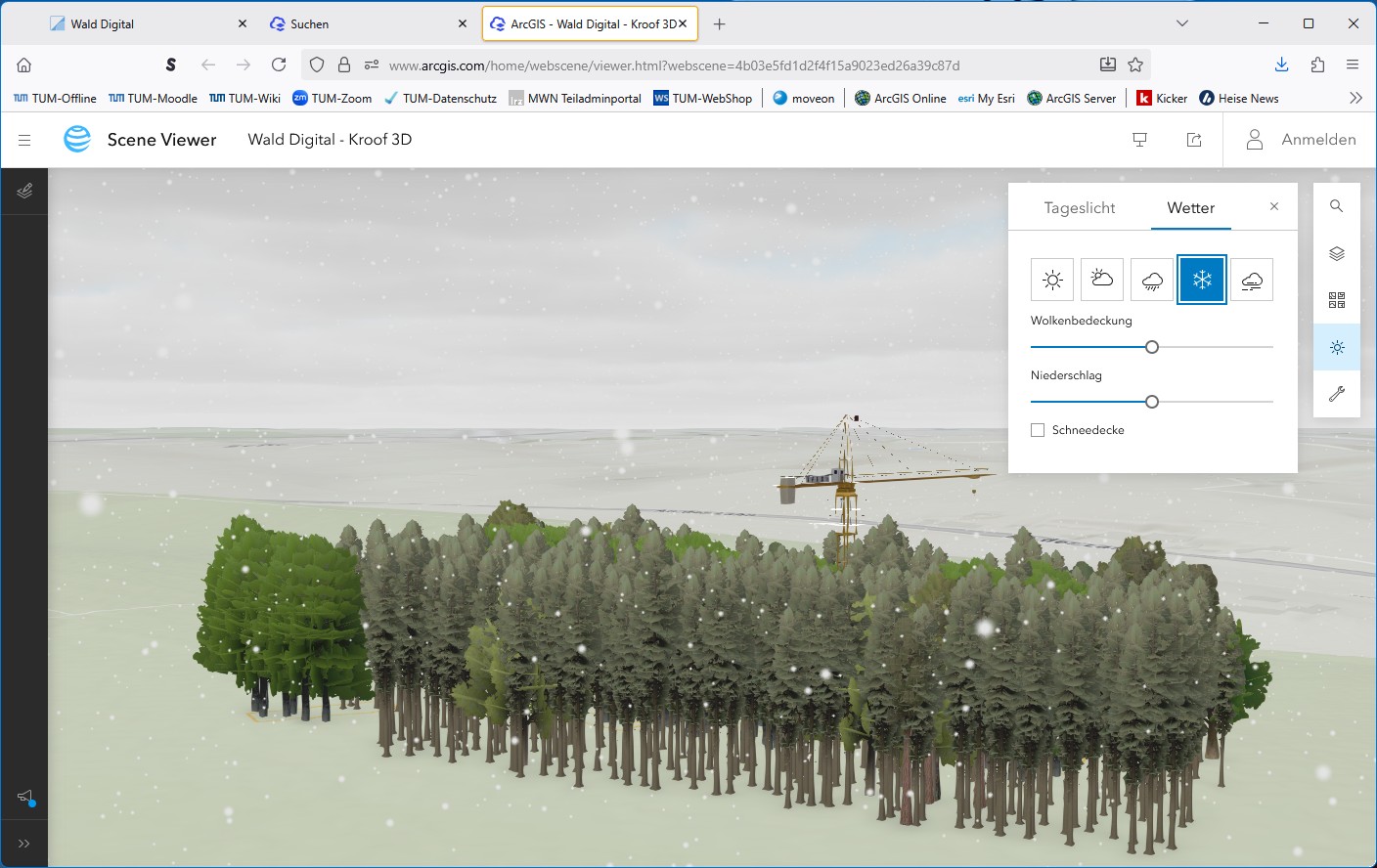Switch to the Suchen browser tab

362,23
